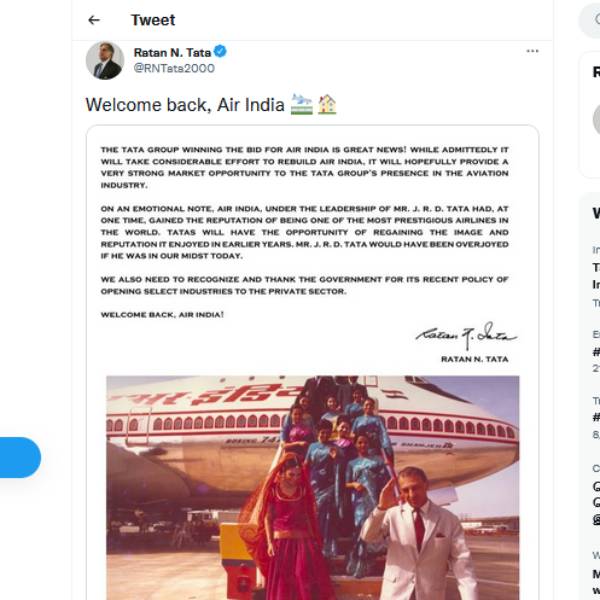The image size is (600, 600).
Task: Click the partially visible blue Tweet button
Action: point(19,457)
